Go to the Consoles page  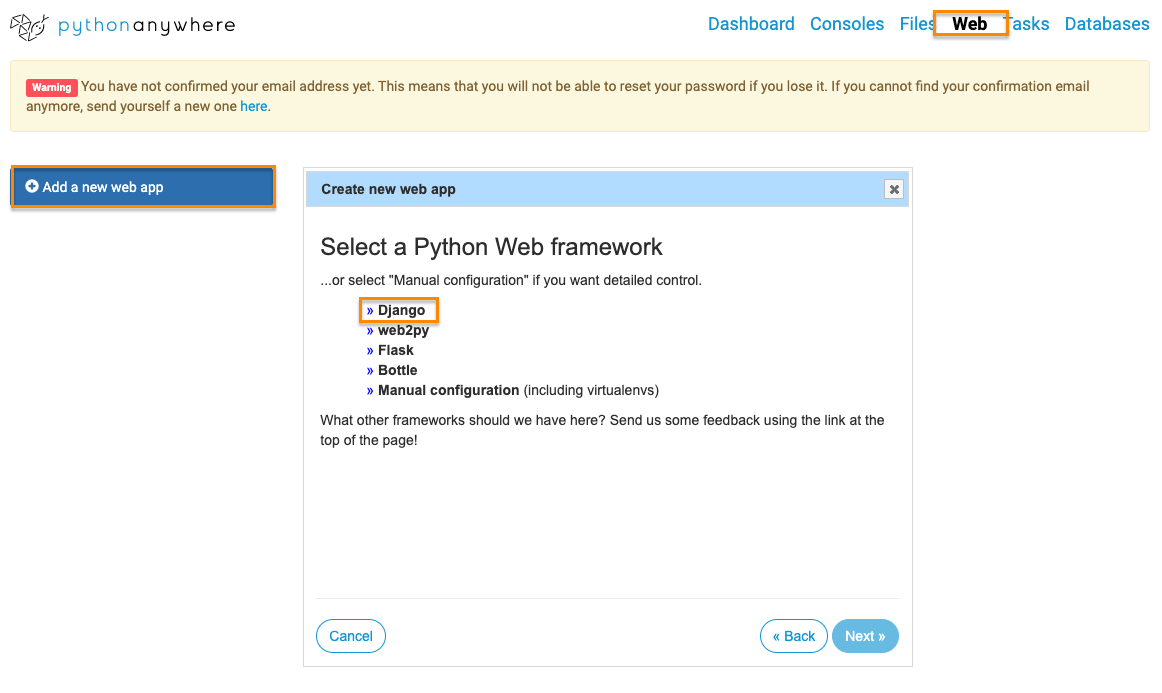pos(847,24)
